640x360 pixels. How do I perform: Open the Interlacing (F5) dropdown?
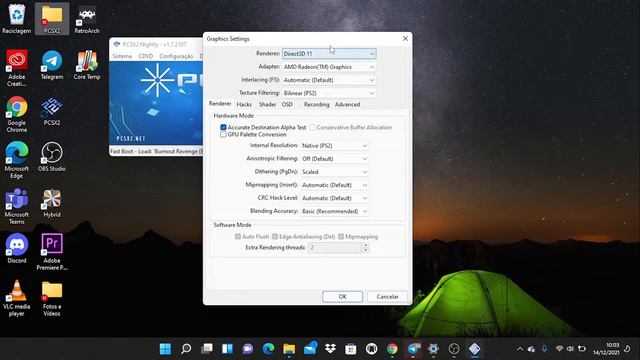329,80
